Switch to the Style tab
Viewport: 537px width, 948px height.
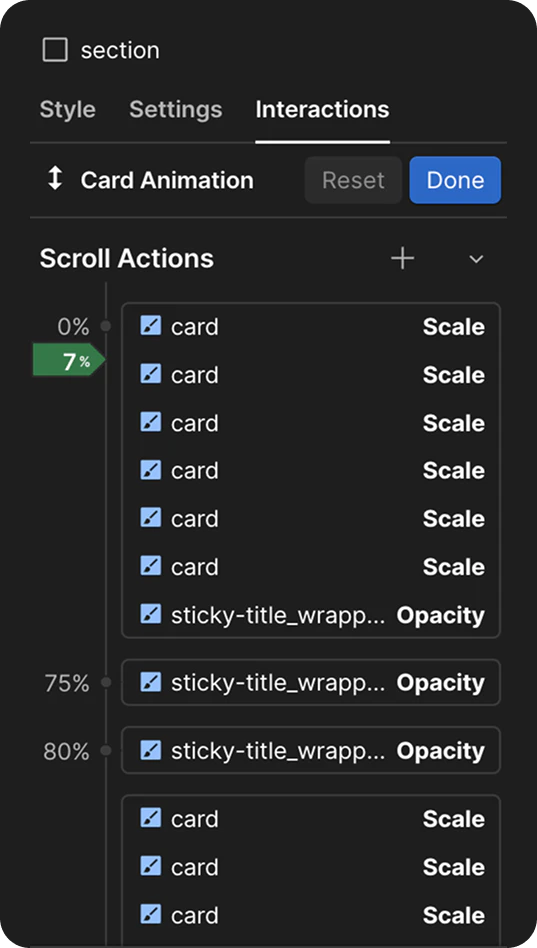(68, 109)
